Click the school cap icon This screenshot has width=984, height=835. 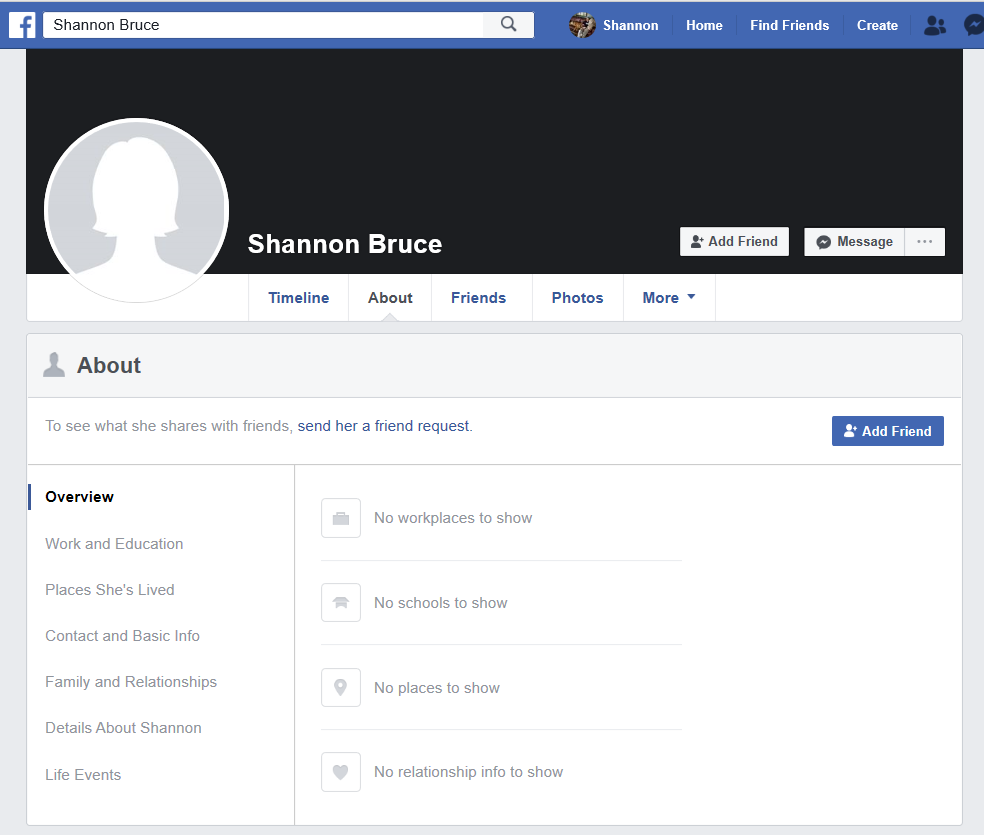[340, 602]
